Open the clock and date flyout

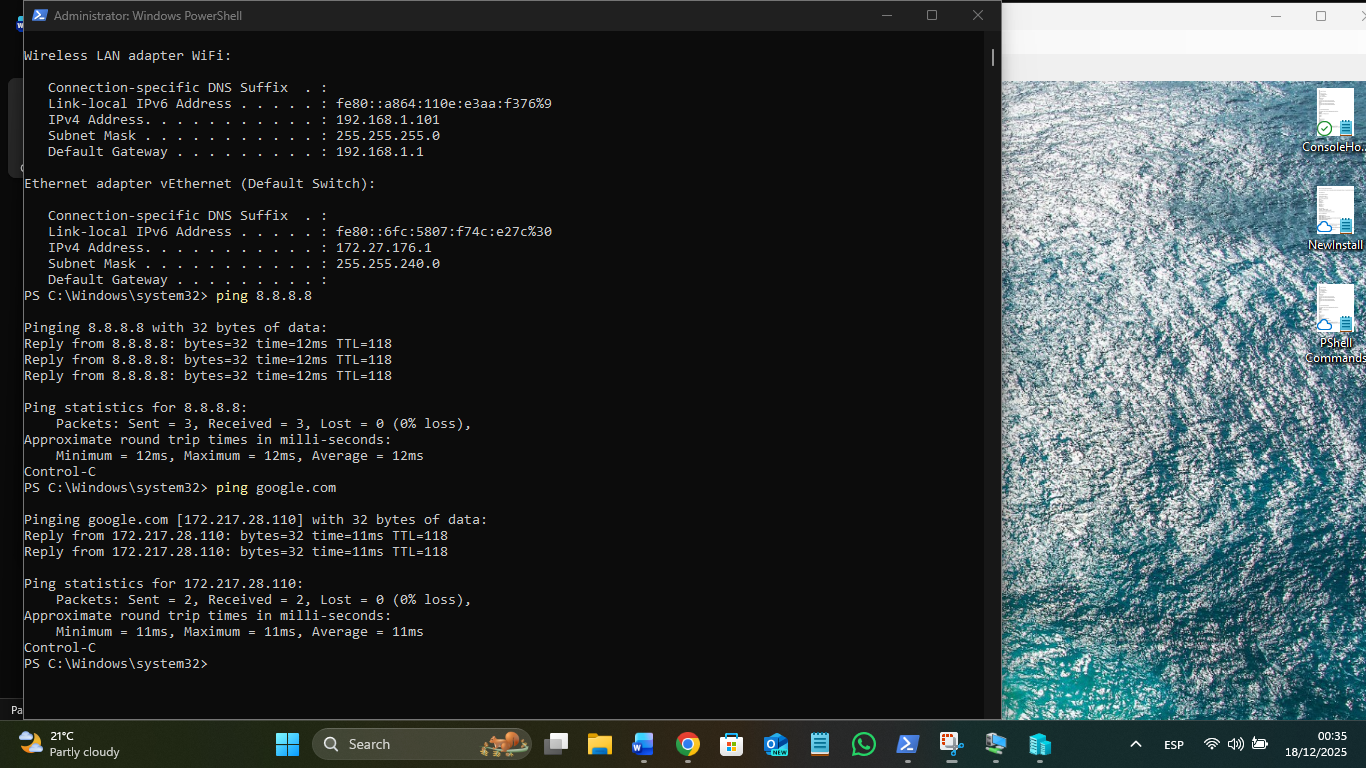pos(1316,744)
